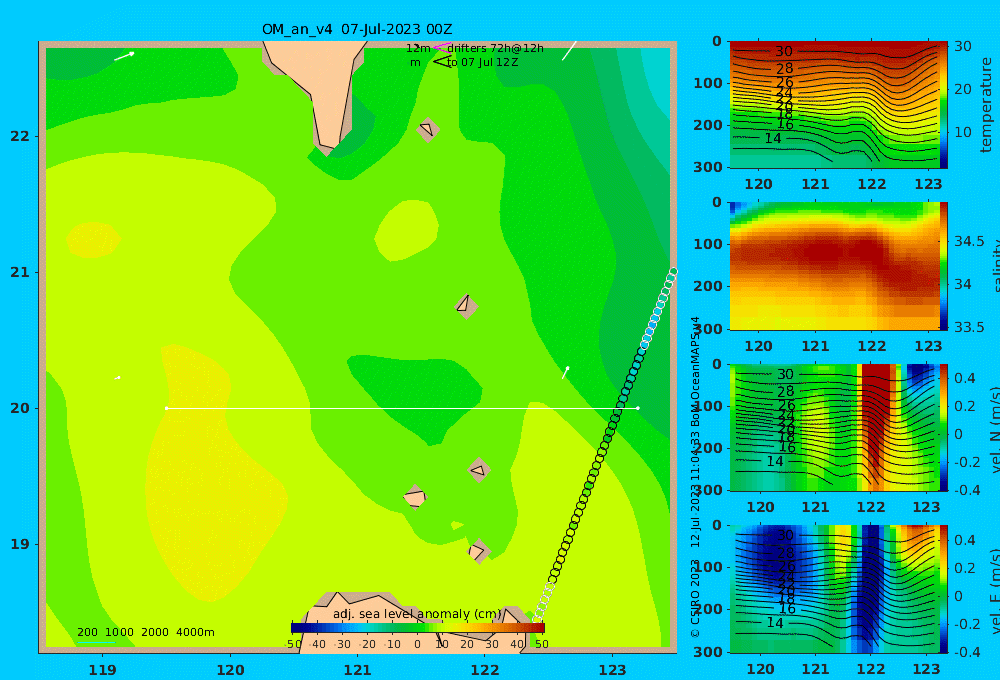
Task: Select the small island marker near latitude 22
Action: point(428,129)
